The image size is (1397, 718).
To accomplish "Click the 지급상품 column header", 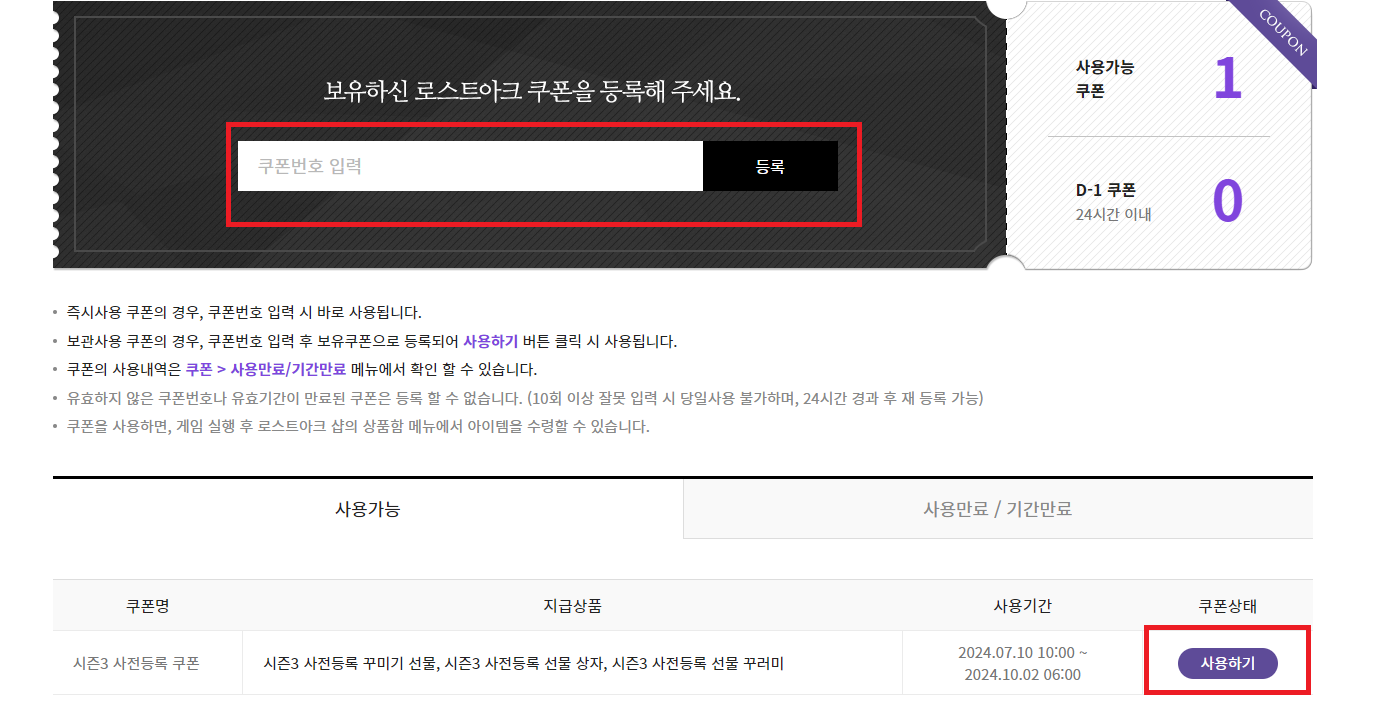I will pos(572,606).
